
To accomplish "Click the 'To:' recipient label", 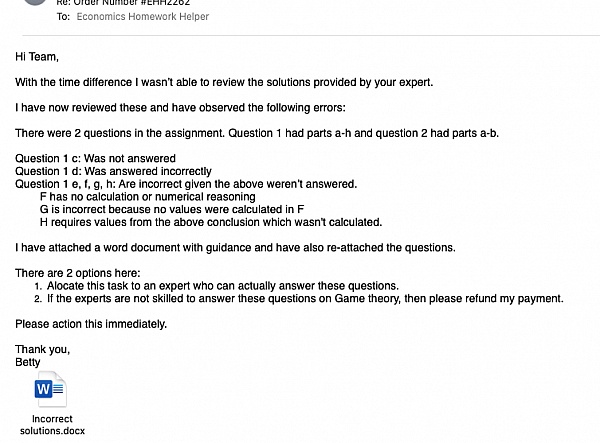I will coord(64,17).
